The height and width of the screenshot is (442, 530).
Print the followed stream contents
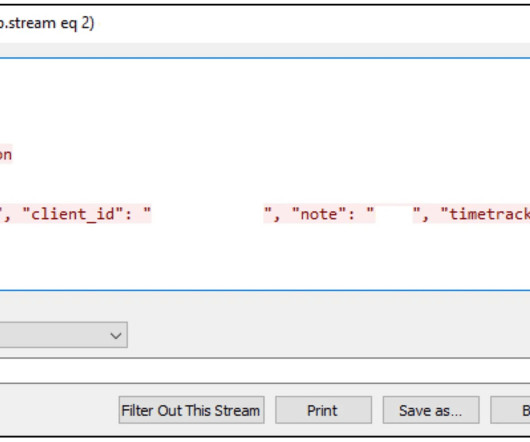323,410
